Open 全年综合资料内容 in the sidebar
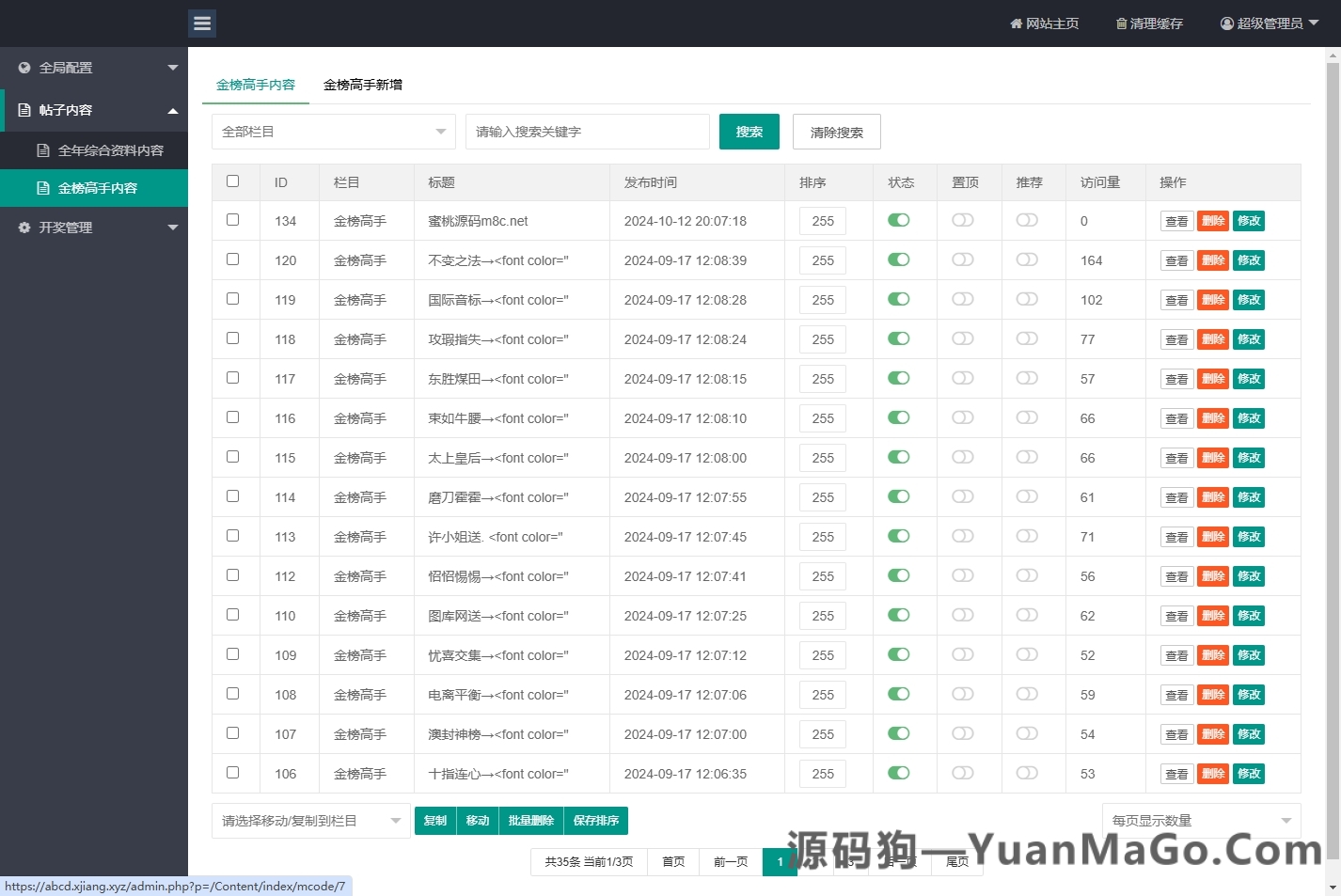This screenshot has height=896, width=1341. tap(103, 150)
